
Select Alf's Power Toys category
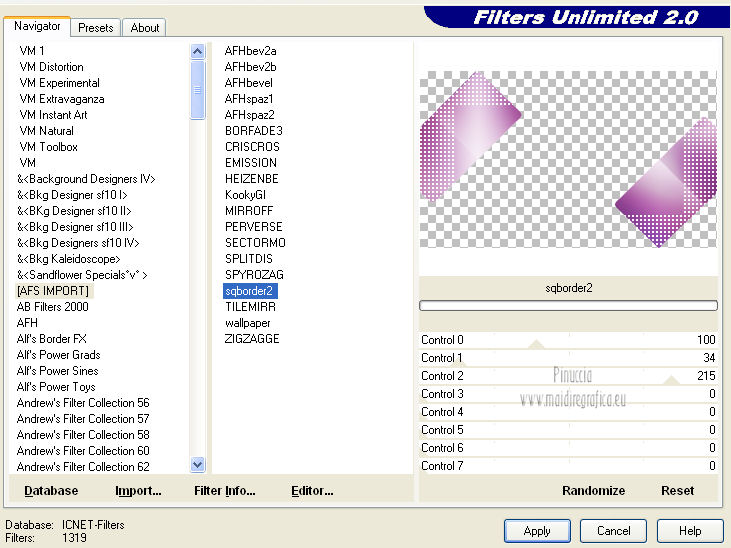pyautogui.click(x=56, y=387)
